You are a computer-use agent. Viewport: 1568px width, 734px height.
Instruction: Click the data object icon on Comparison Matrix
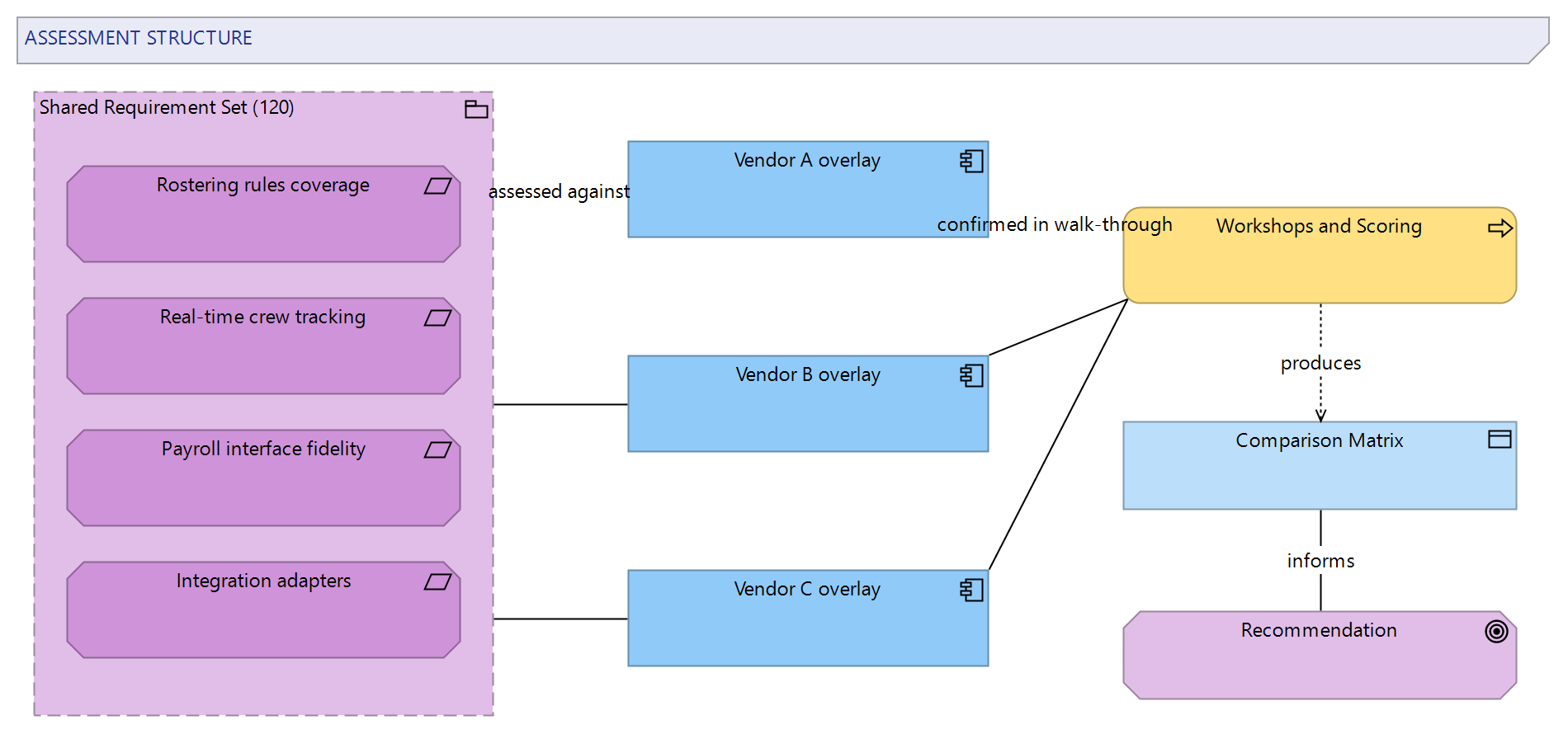coord(1500,440)
